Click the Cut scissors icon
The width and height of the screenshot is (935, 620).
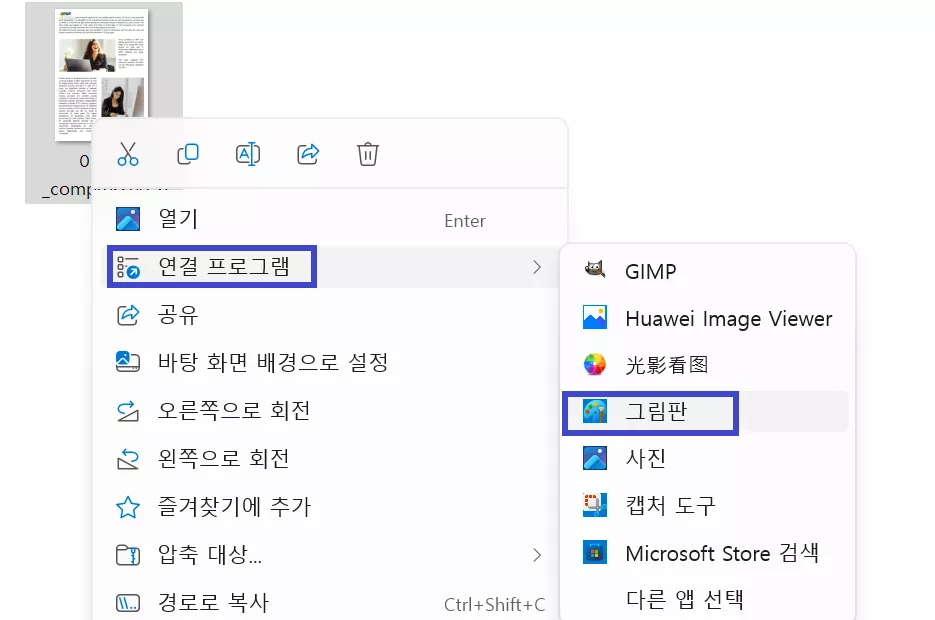coord(128,153)
